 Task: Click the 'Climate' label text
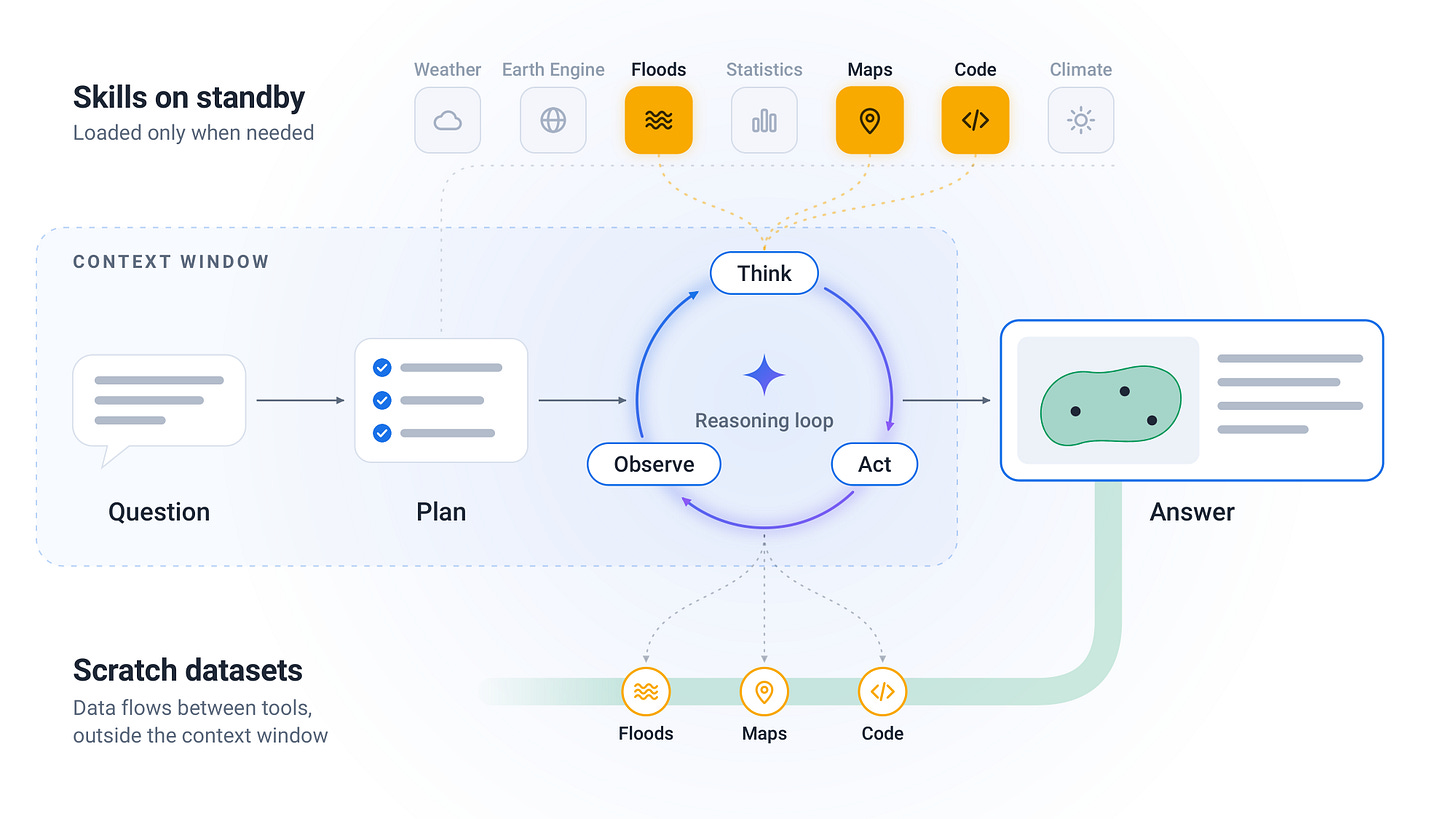(1081, 69)
